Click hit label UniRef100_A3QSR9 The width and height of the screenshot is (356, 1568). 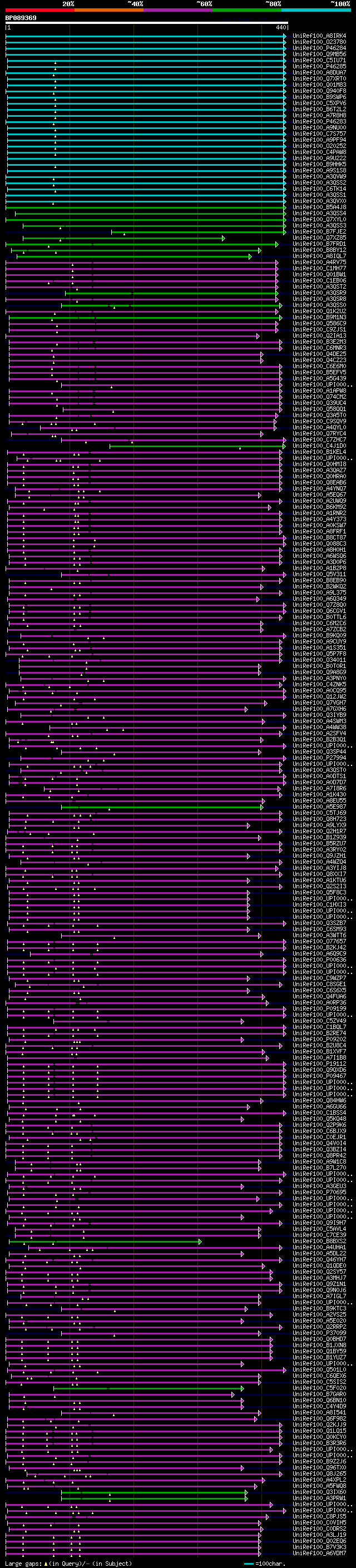(319, 293)
